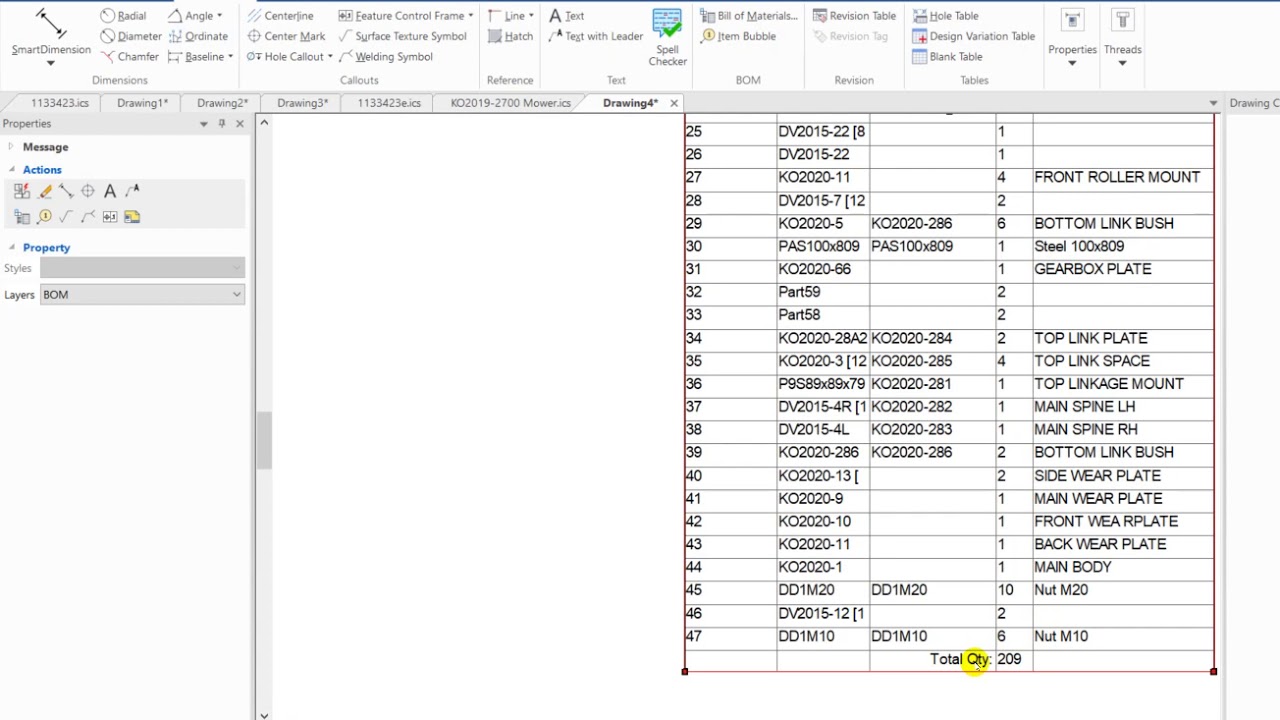Run the Spell Checker
The height and width of the screenshot is (720, 1280).
pyautogui.click(x=667, y=38)
